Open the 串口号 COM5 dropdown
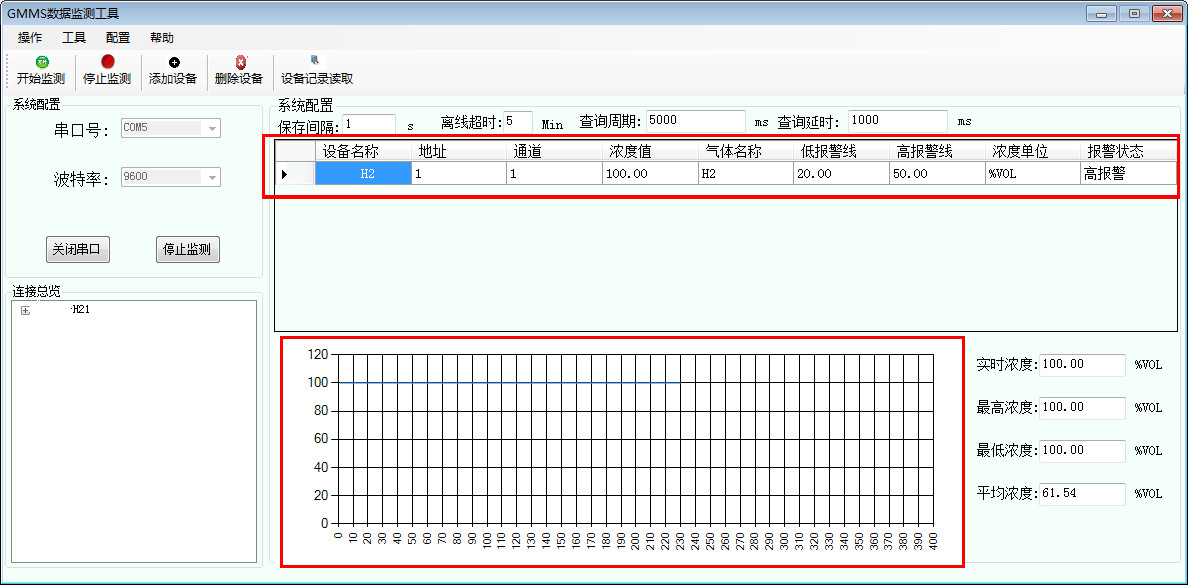This screenshot has height=585, width=1188. pyautogui.click(x=212, y=129)
